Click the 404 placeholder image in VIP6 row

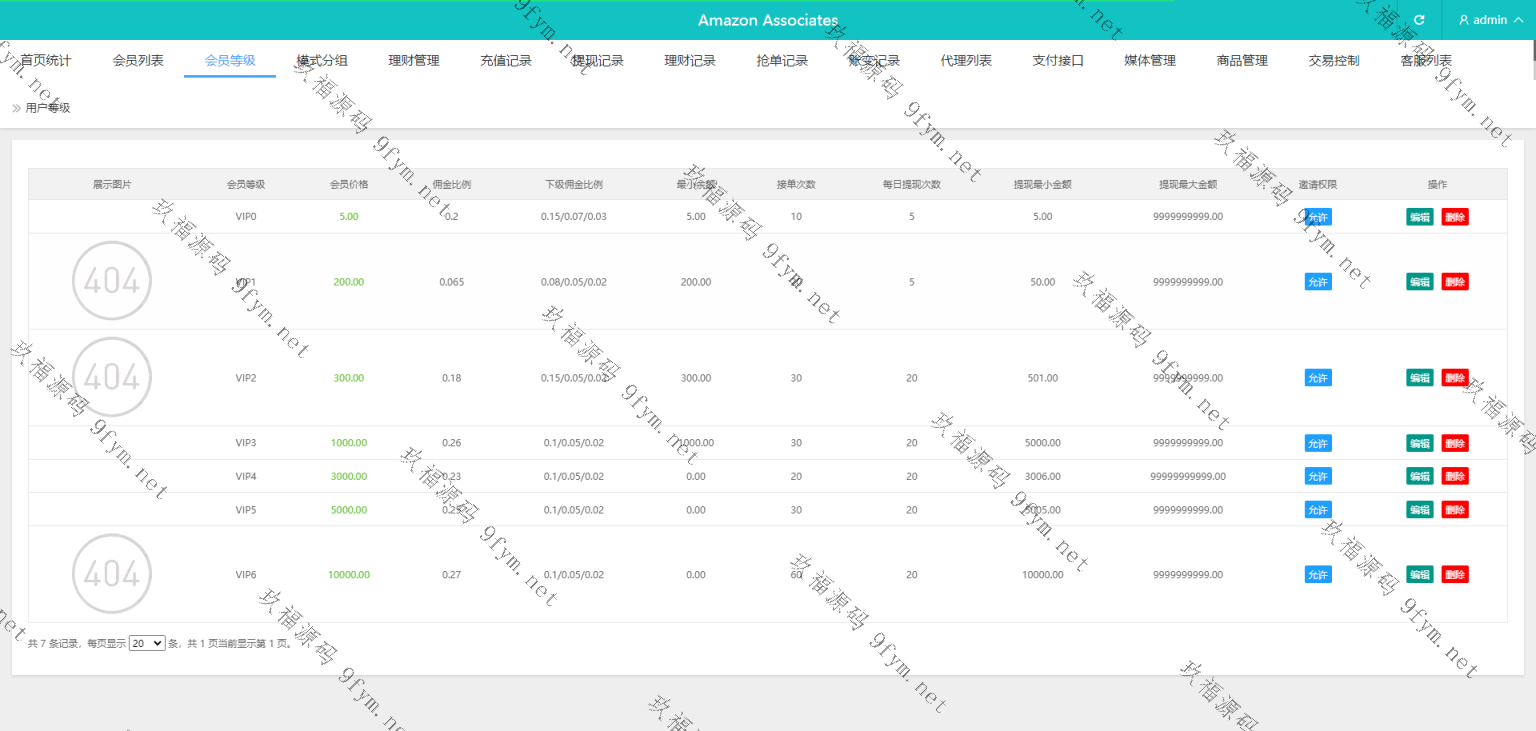(x=112, y=574)
